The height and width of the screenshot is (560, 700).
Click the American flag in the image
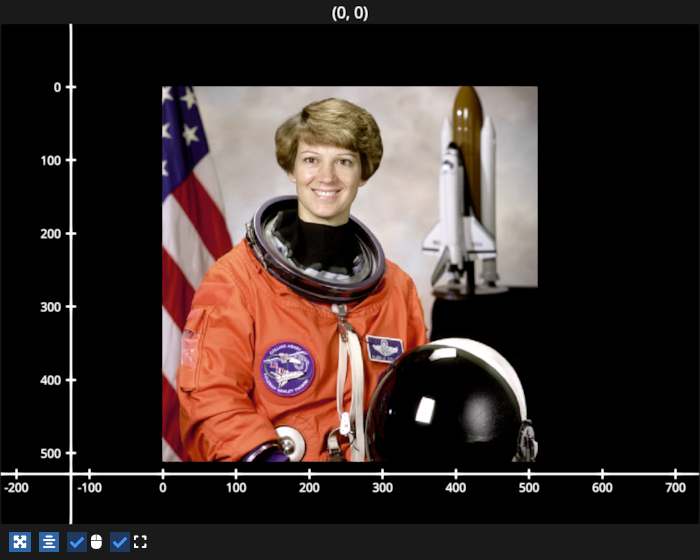pos(190,200)
